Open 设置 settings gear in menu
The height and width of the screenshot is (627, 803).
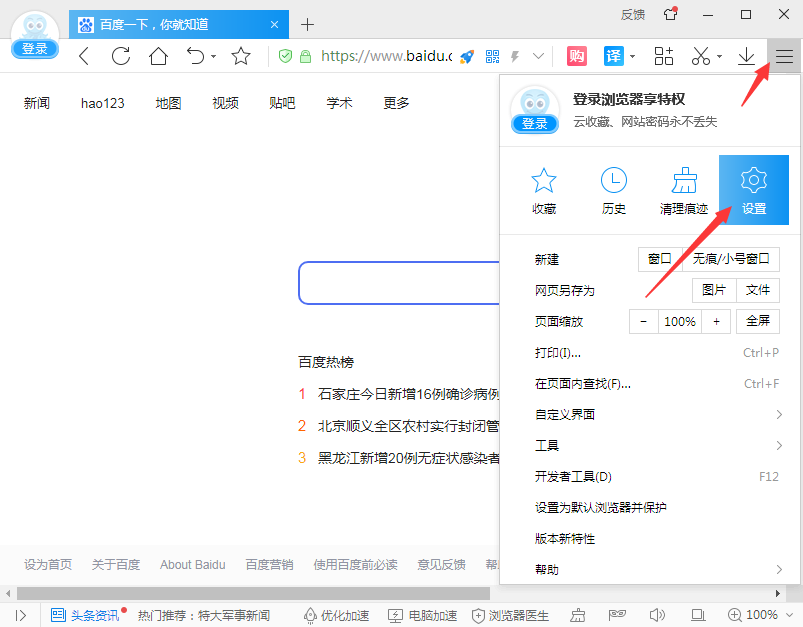click(754, 190)
